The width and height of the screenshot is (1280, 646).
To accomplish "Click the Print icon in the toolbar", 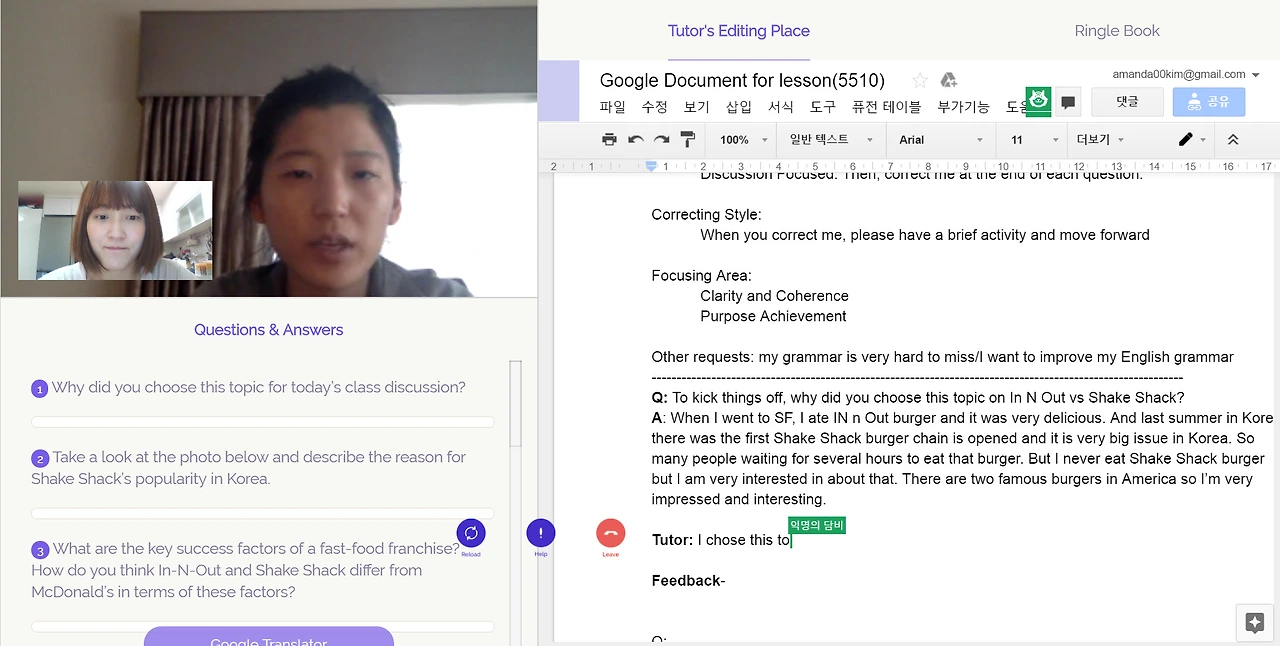I will coord(609,140).
